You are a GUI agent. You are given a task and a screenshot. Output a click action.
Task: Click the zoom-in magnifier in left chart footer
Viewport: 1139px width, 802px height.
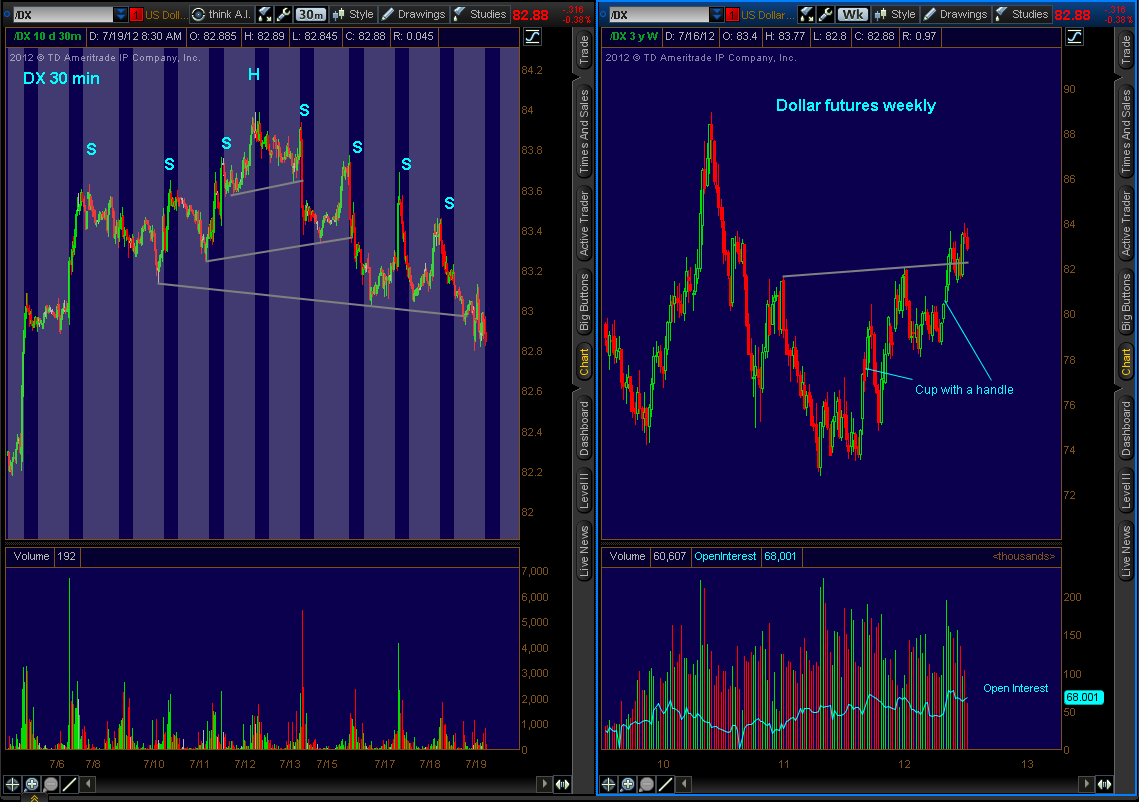31,785
